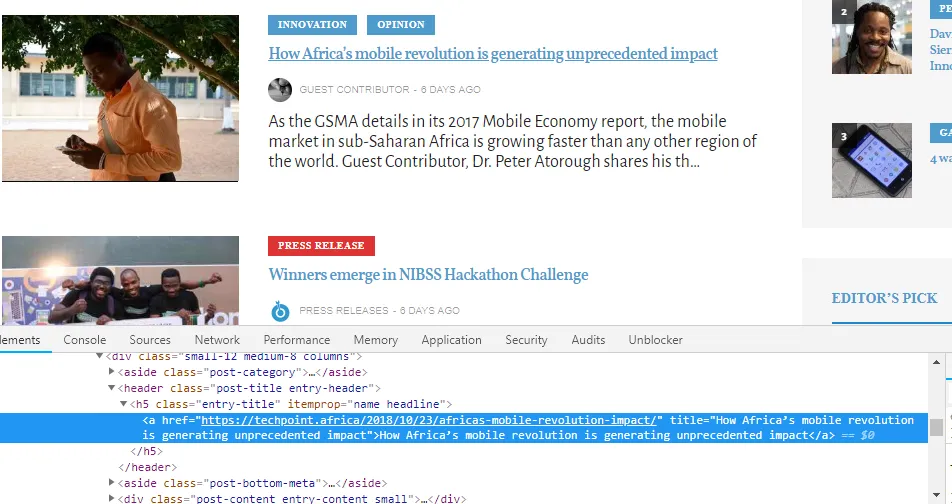952x504 pixels.
Task: Click the Guest Contributor avatar icon
Action: [x=280, y=90]
